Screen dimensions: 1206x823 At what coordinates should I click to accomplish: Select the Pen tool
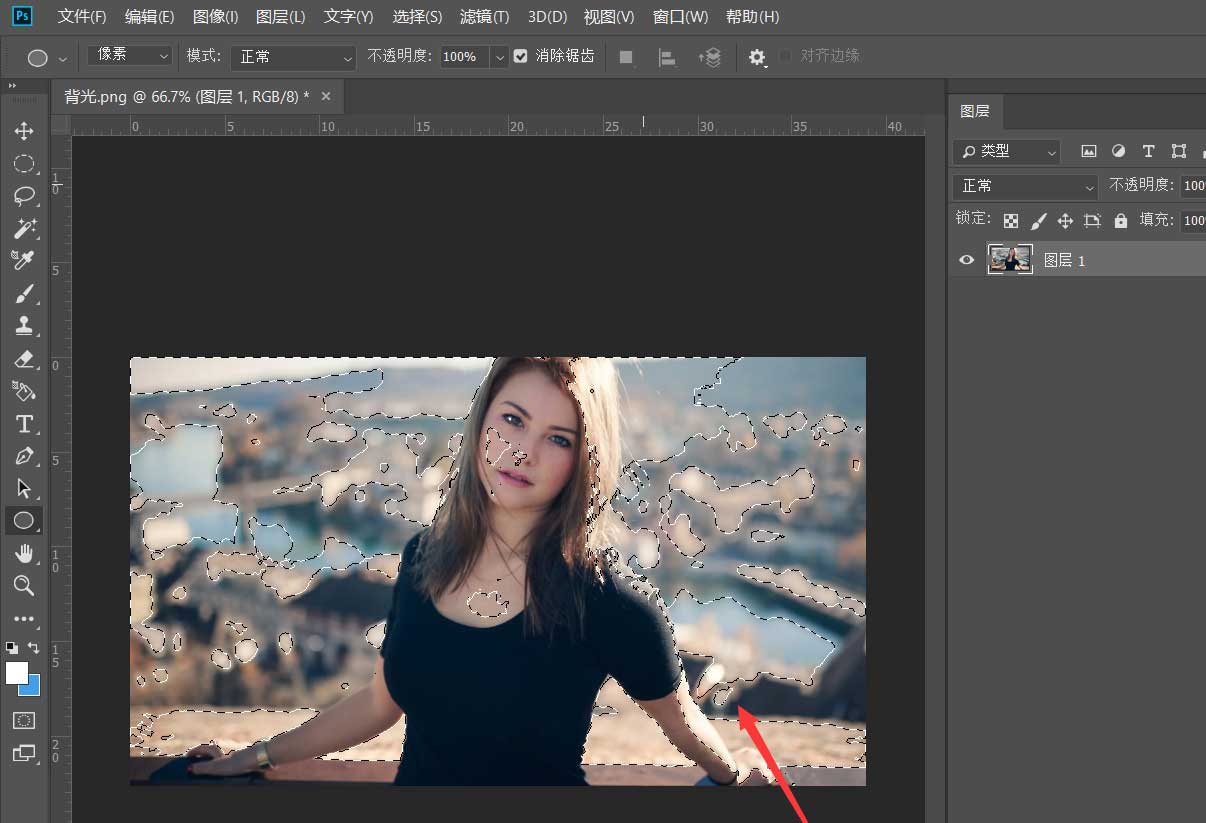coord(25,456)
